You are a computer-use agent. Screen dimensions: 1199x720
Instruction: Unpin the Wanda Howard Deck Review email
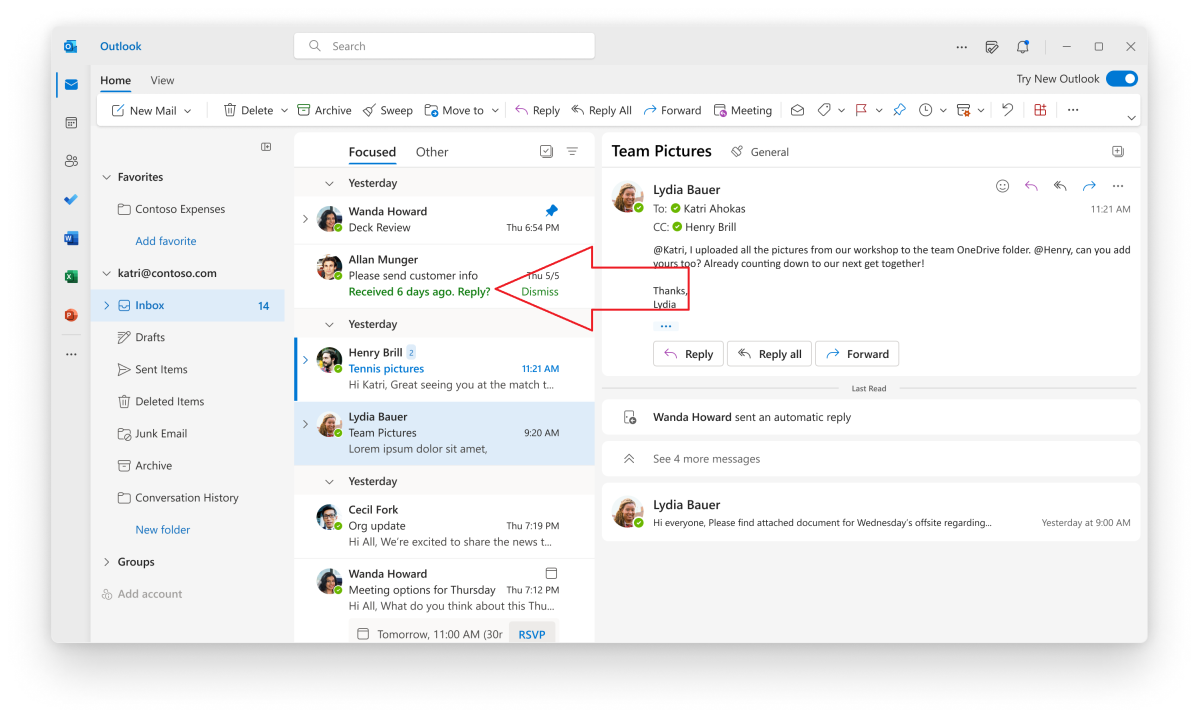551,211
